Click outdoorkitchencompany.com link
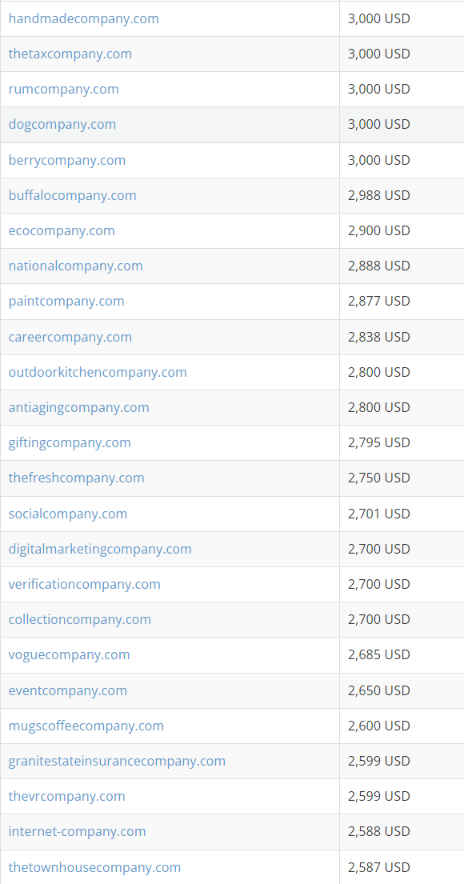 tap(98, 372)
